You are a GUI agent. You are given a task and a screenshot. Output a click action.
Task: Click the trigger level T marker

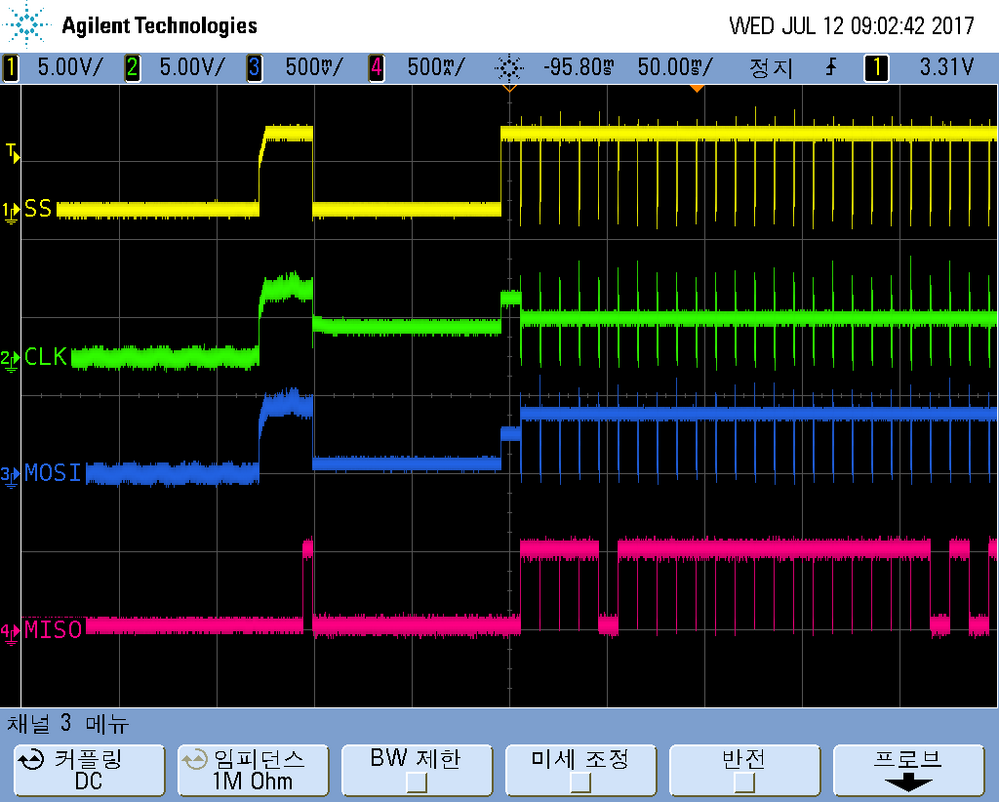coord(12,153)
